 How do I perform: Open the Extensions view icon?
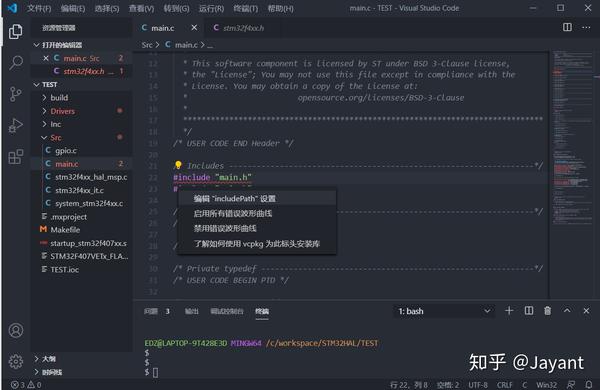pos(16,157)
